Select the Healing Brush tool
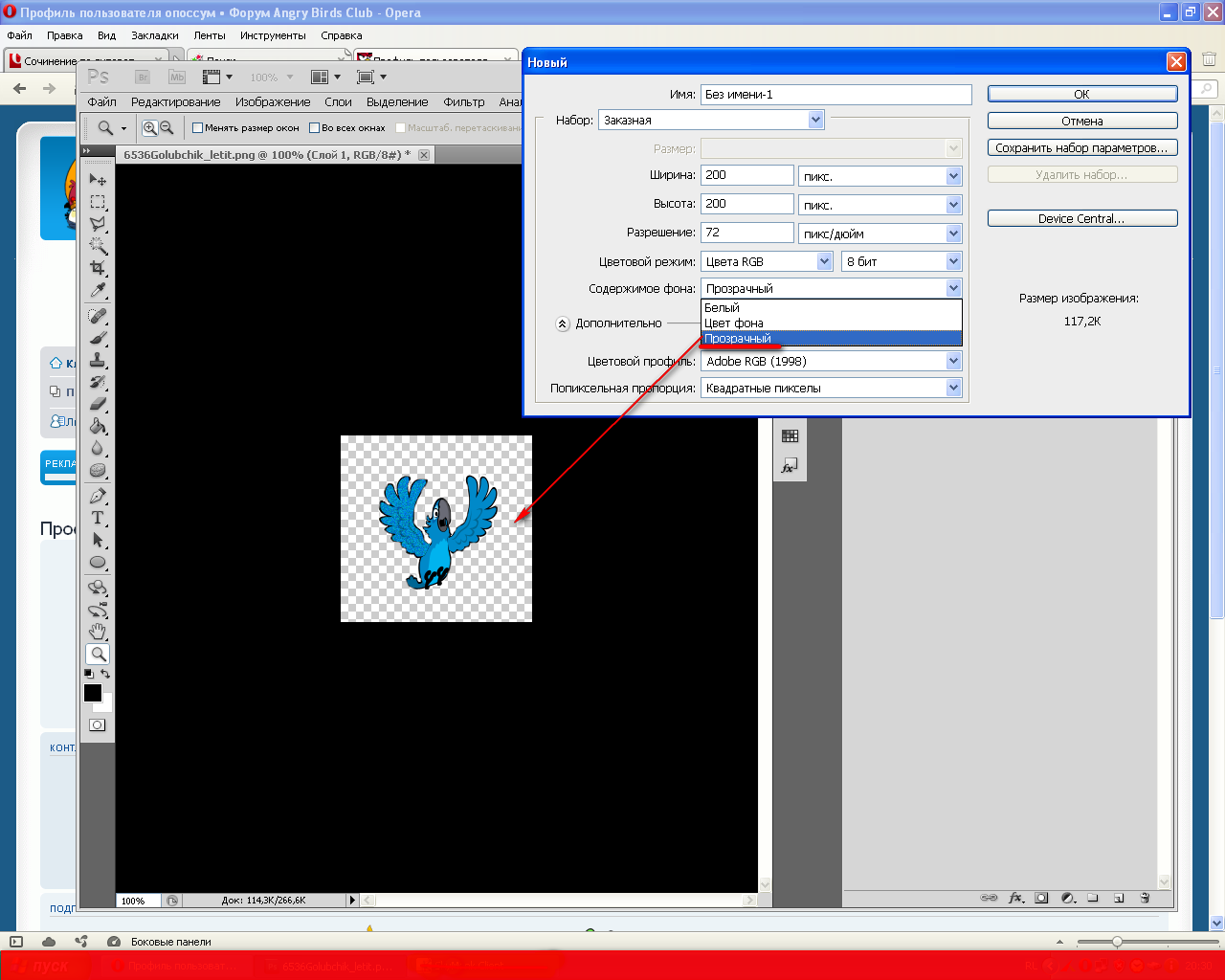1225x980 pixels. [x=98, y=316]
